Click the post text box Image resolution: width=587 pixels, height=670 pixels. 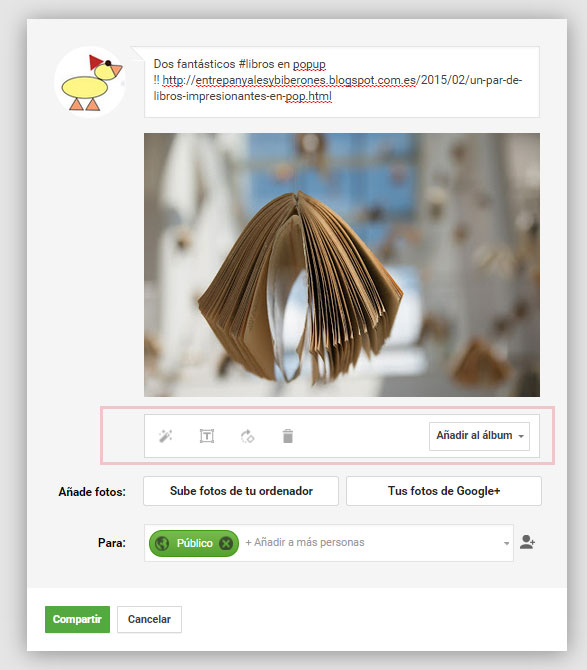click(342, 82)
